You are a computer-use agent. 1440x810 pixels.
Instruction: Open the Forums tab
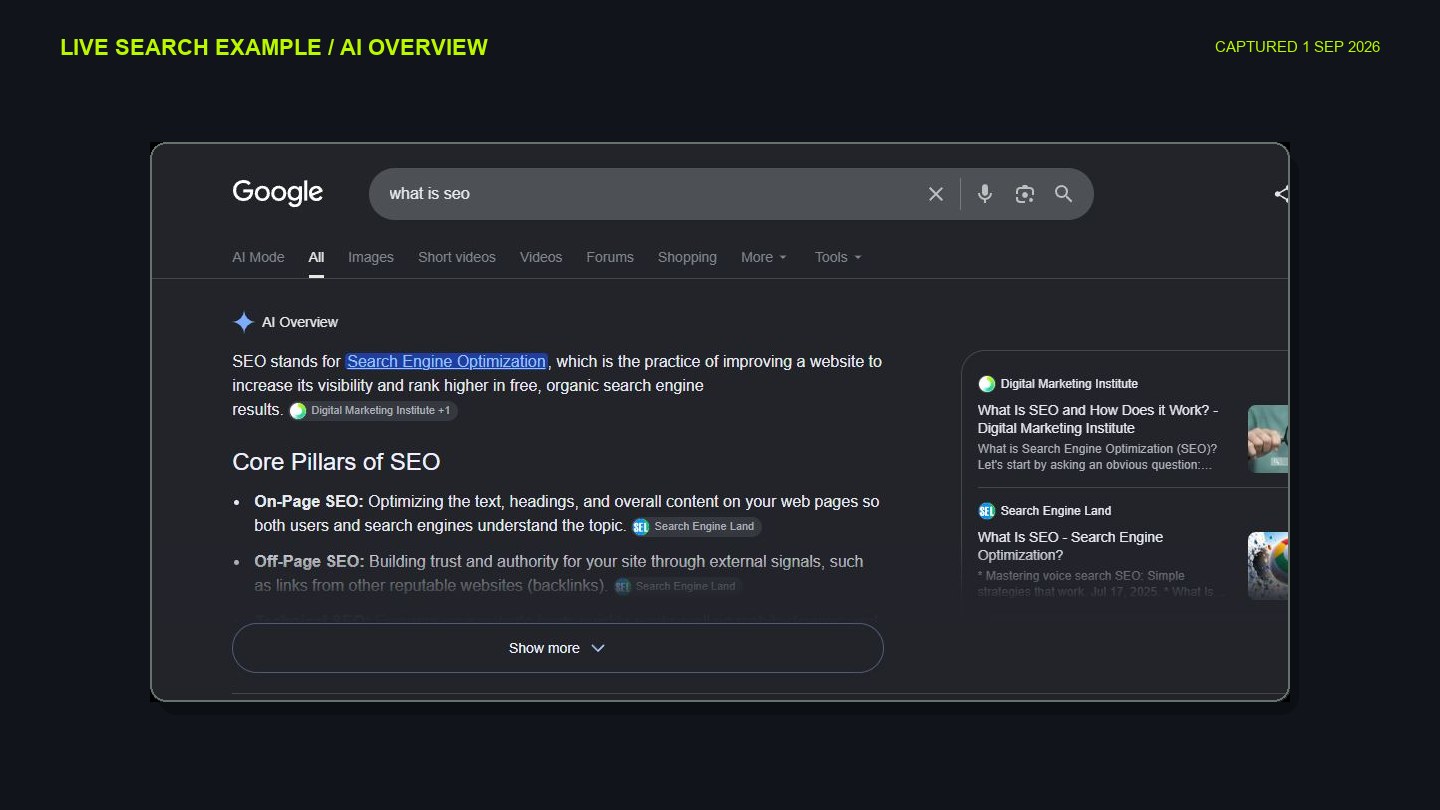[610, 257]
